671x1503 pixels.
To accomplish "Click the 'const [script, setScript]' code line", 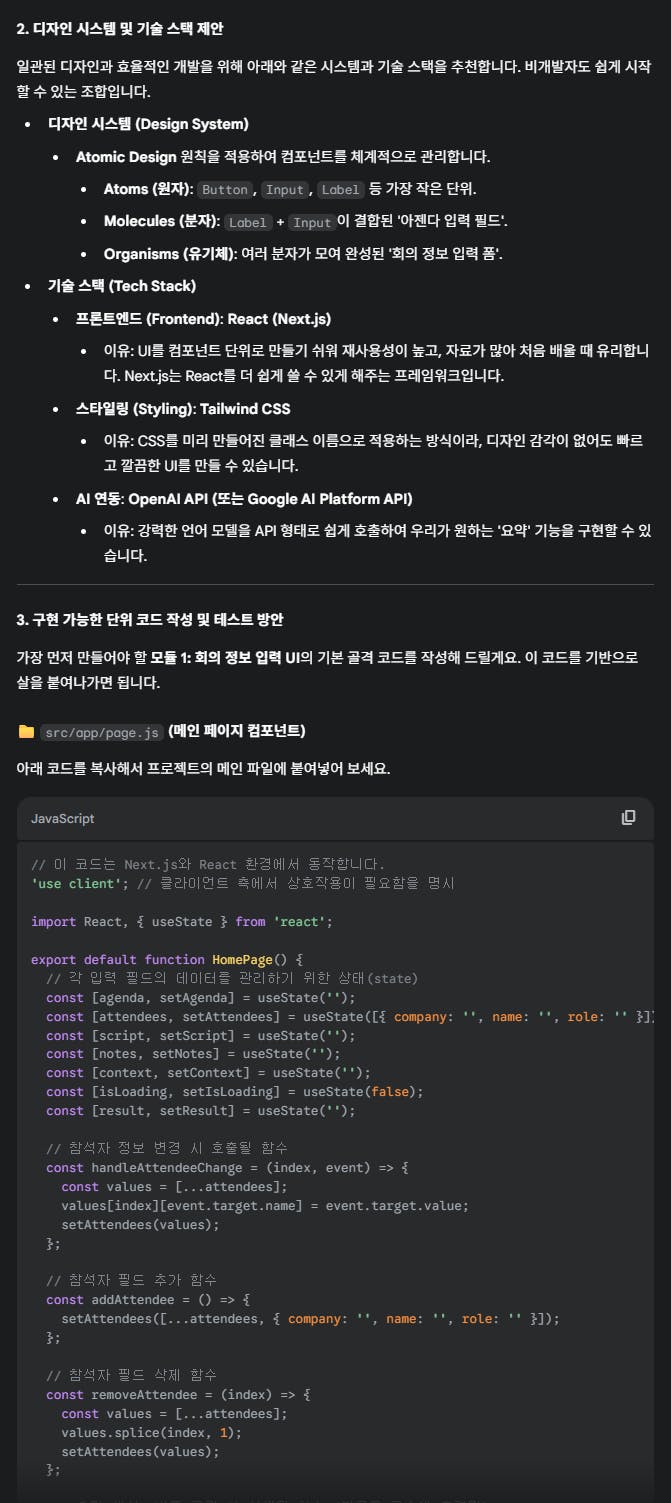I will click(201, 1035).
